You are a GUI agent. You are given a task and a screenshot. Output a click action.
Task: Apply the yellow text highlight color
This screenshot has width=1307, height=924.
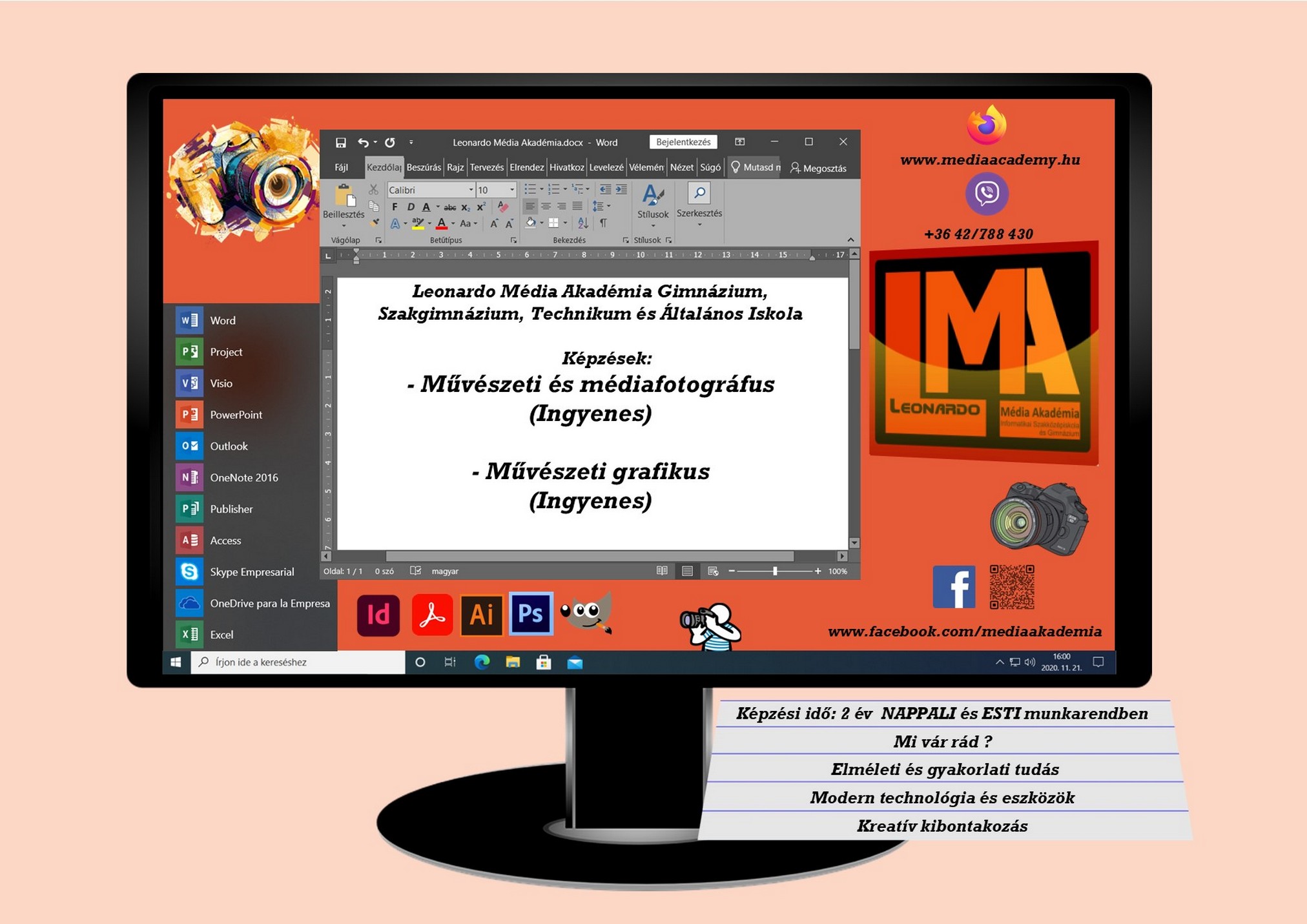point(418,223)
